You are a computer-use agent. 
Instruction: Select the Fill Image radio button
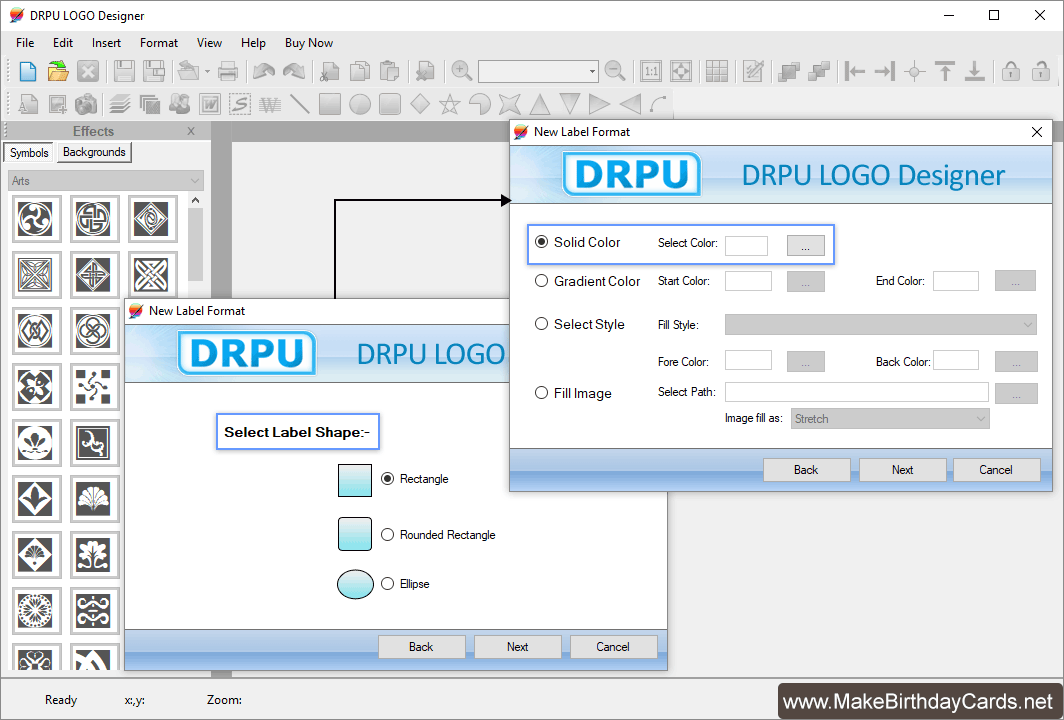click(x=542, y=392)
